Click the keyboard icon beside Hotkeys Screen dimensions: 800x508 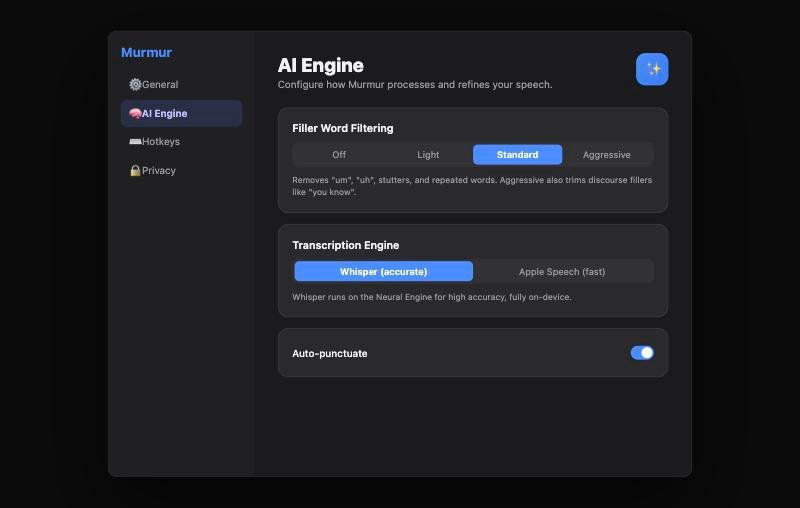pyautogui.click(x=135, y=141)
